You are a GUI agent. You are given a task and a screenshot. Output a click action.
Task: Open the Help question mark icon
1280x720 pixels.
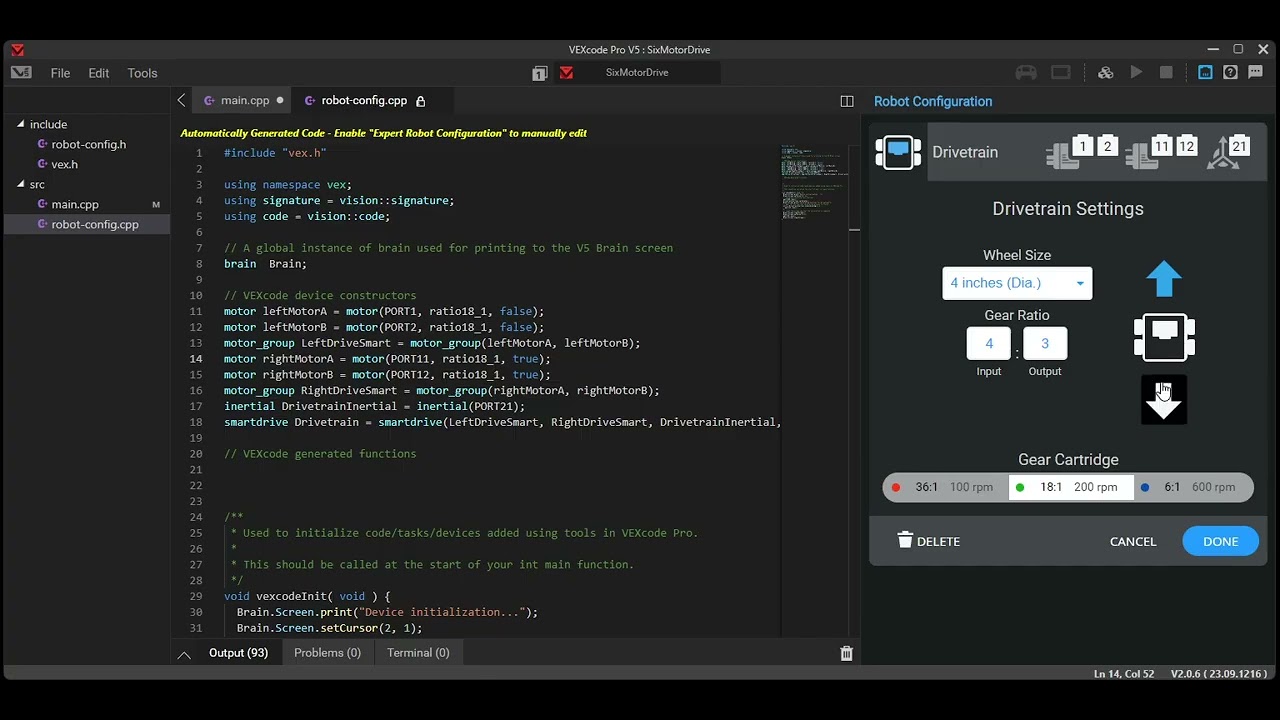1231,72
